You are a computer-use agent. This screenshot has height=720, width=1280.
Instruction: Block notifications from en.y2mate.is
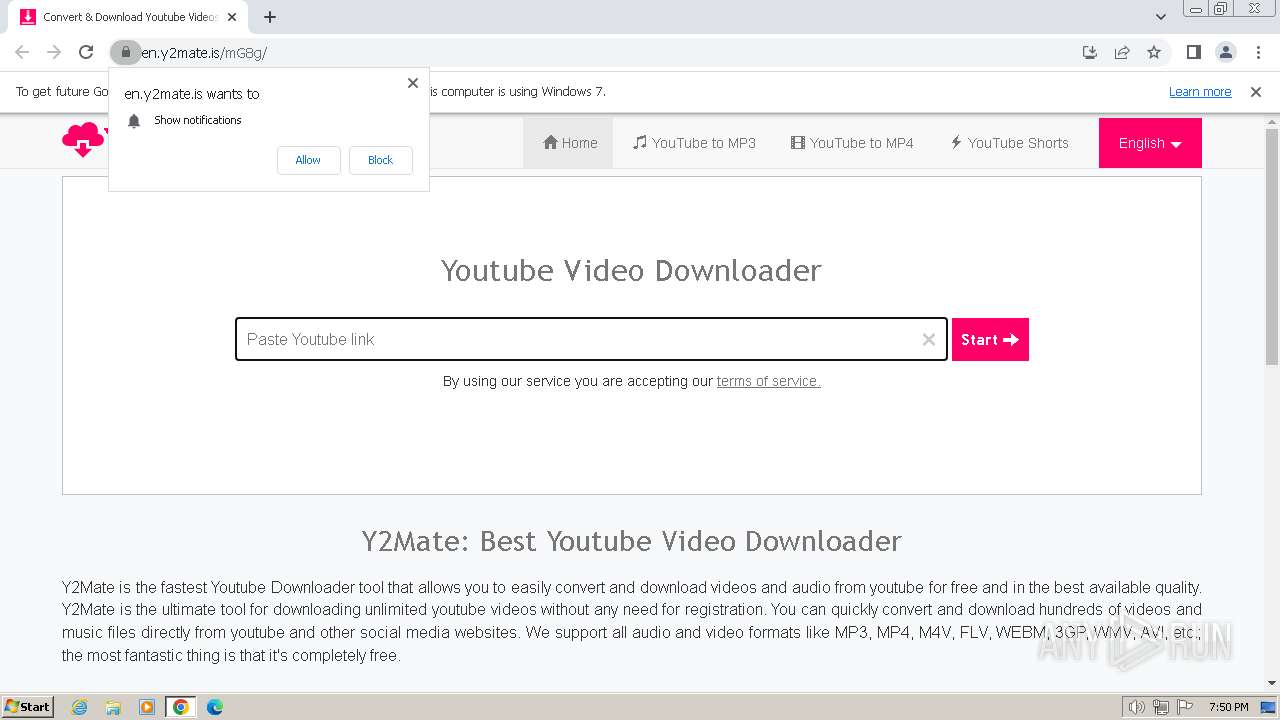(381, 160)
